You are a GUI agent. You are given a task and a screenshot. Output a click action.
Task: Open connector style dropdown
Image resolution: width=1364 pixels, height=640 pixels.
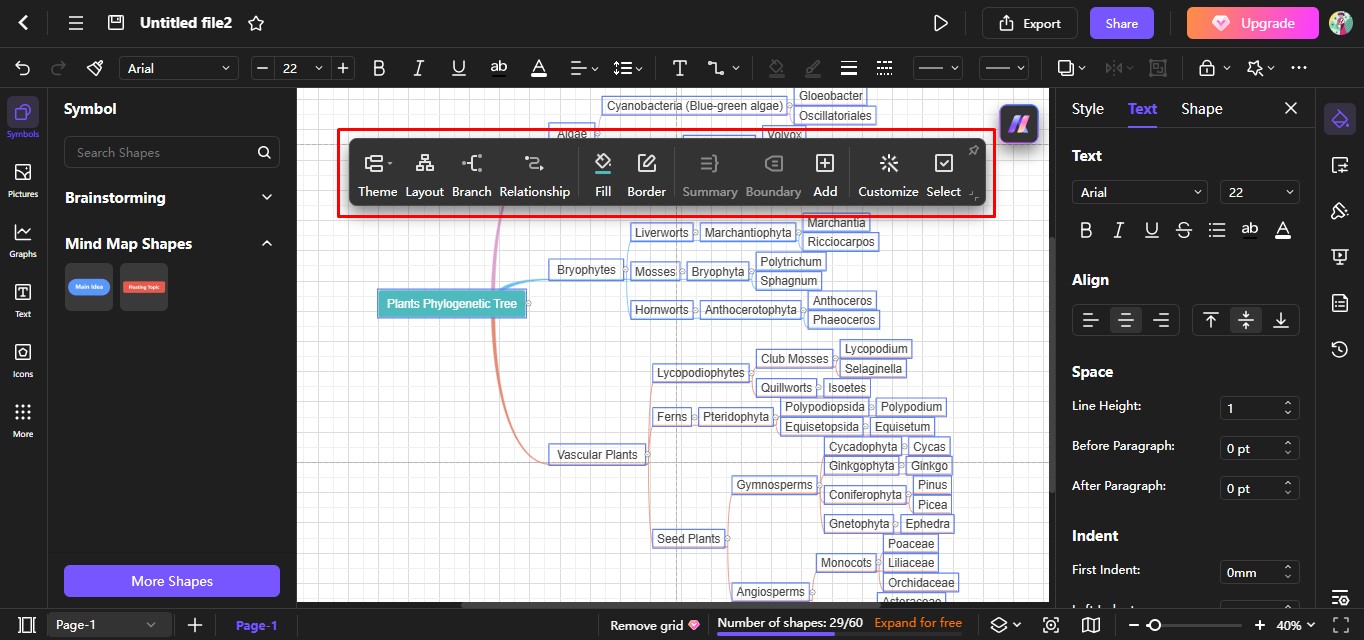(724, 68)
